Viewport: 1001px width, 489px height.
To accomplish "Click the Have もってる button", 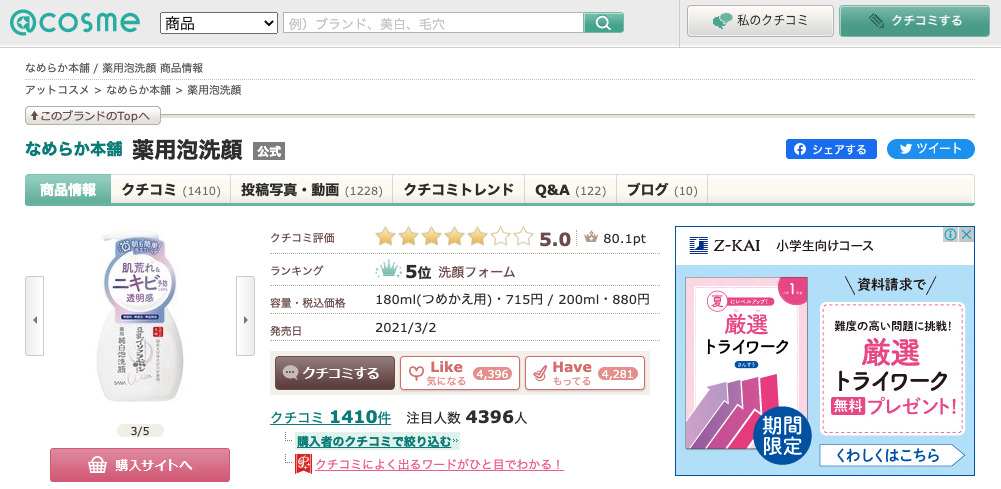I will (585, 373).
